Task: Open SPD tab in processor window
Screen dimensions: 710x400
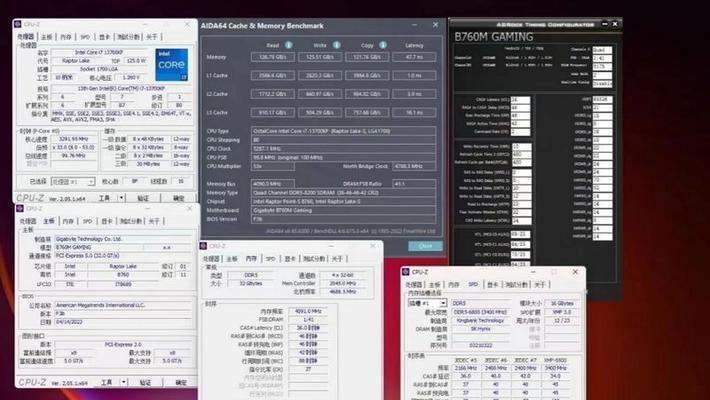Action: [x=85, y=37]
